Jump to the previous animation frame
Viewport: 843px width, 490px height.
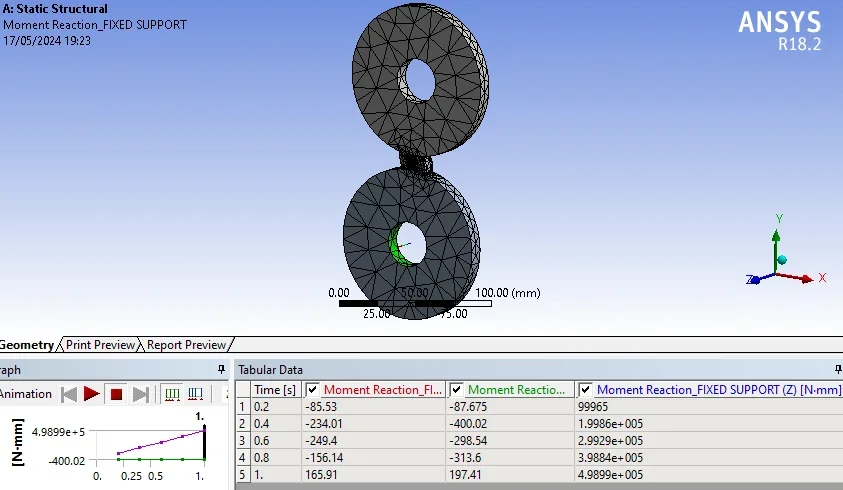(x=69, y=394)
